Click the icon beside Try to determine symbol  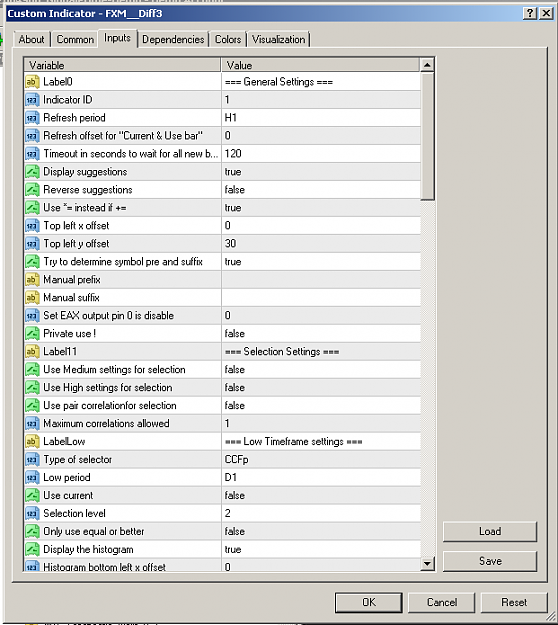pyautogui.click(x=32, y=261)
